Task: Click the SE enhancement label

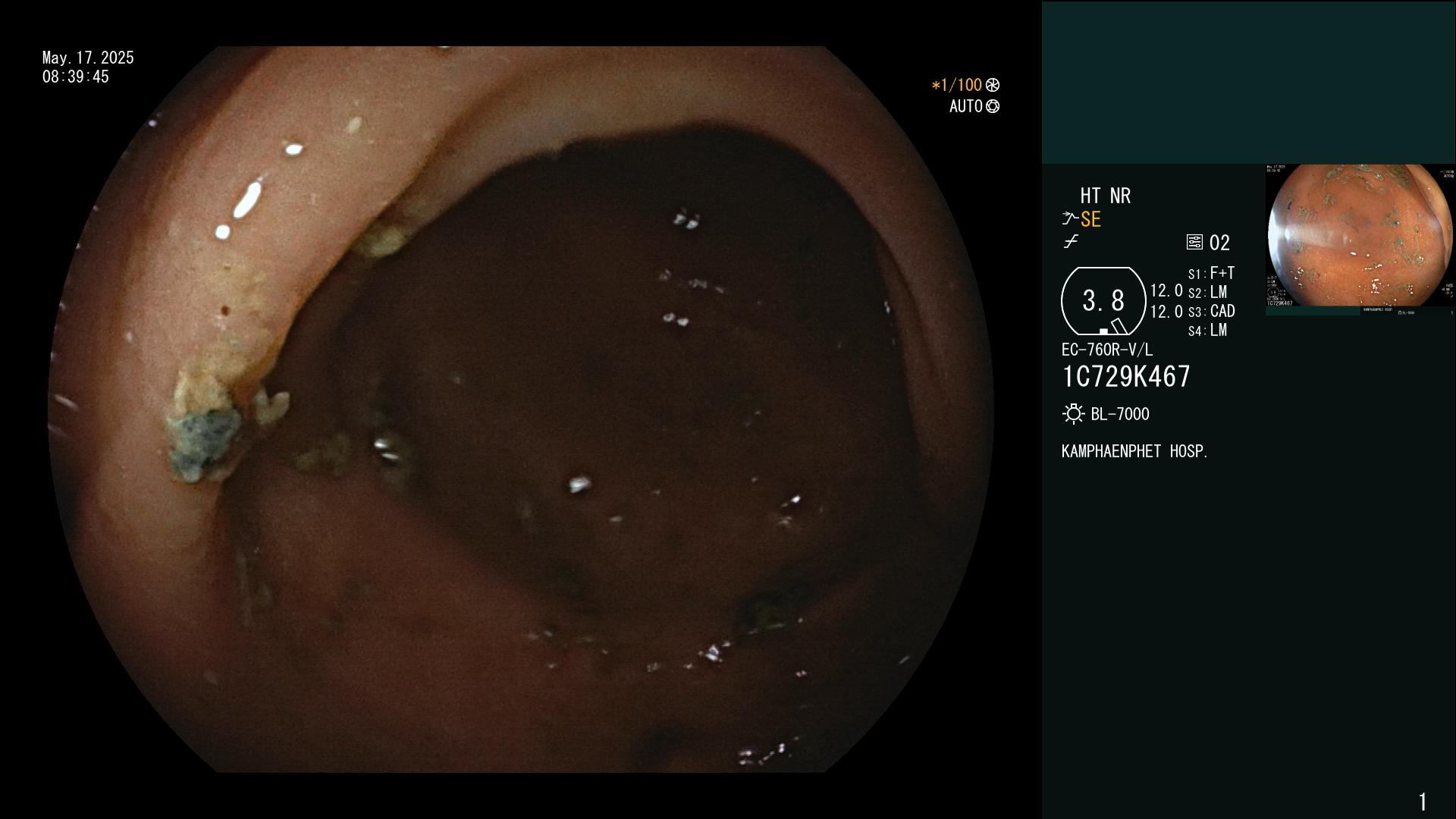Action: click(1090, 219)
